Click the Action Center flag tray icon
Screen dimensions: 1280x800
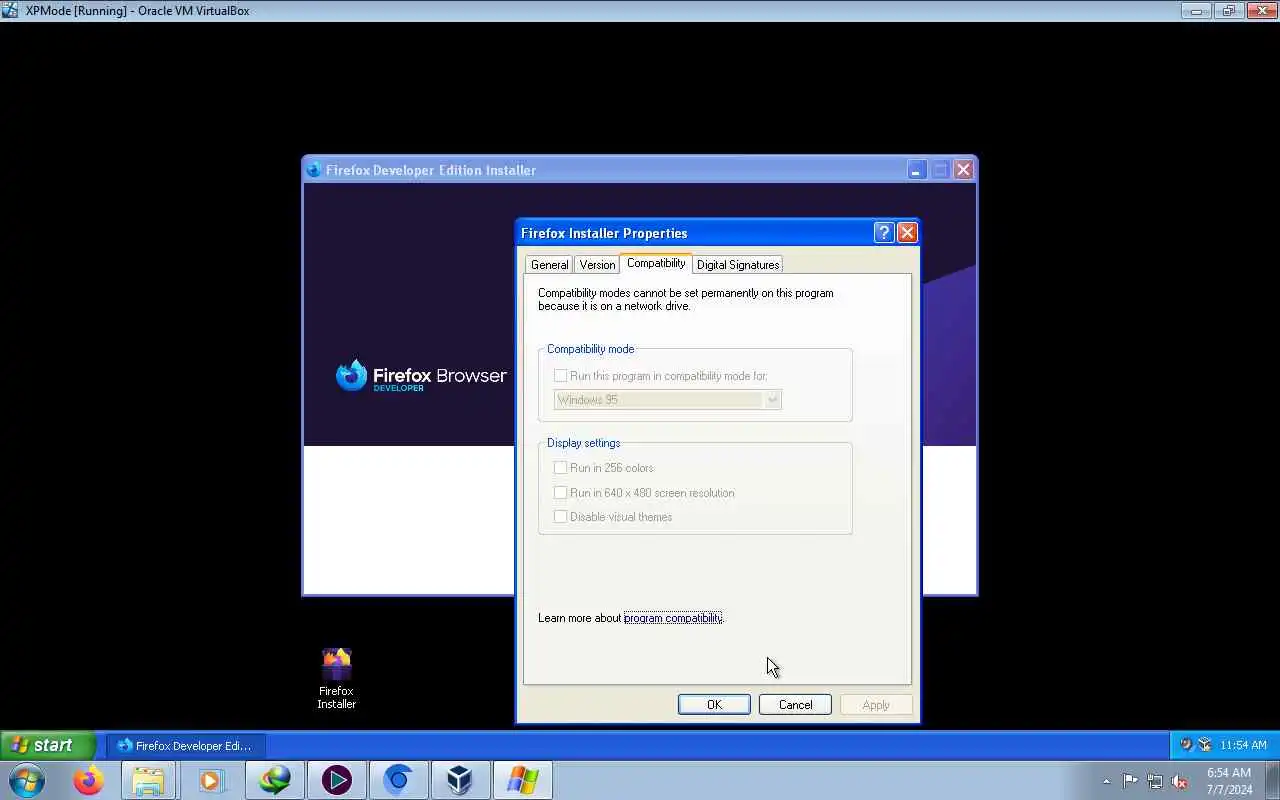pyautogui.click(x=1130, y=781)
